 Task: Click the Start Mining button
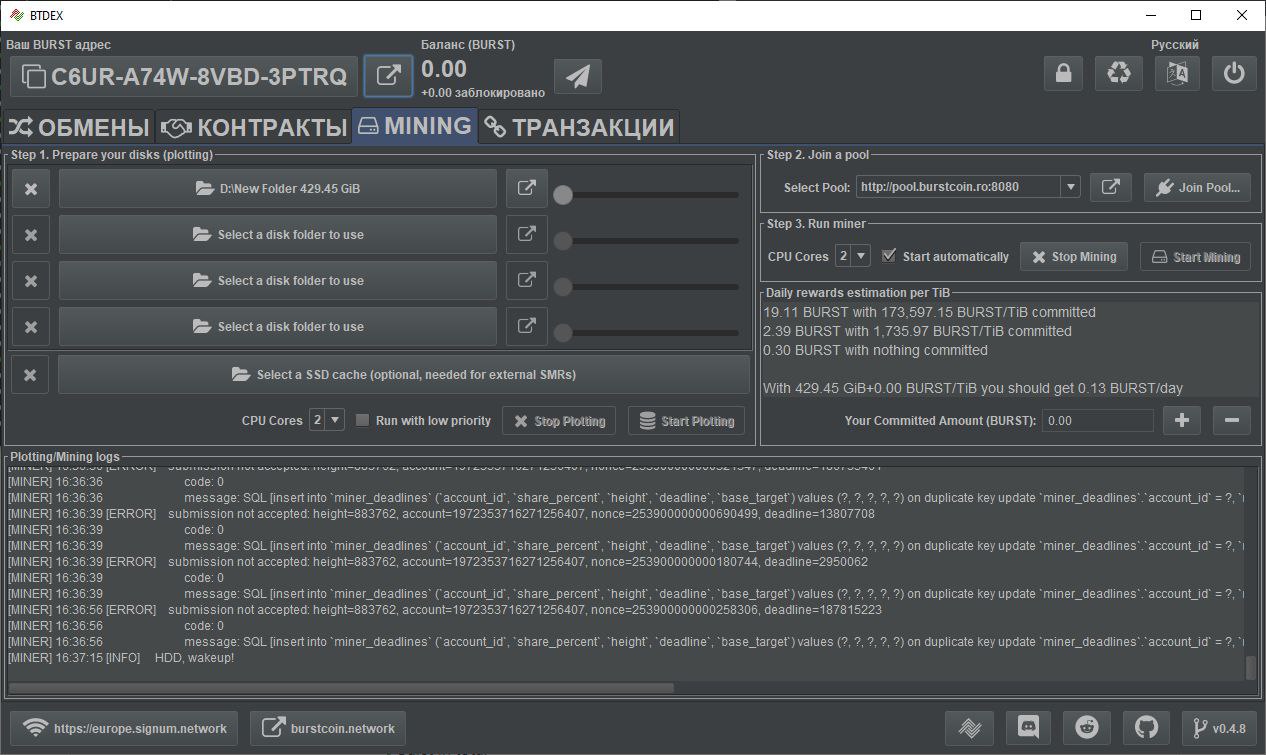point(1196,257)
